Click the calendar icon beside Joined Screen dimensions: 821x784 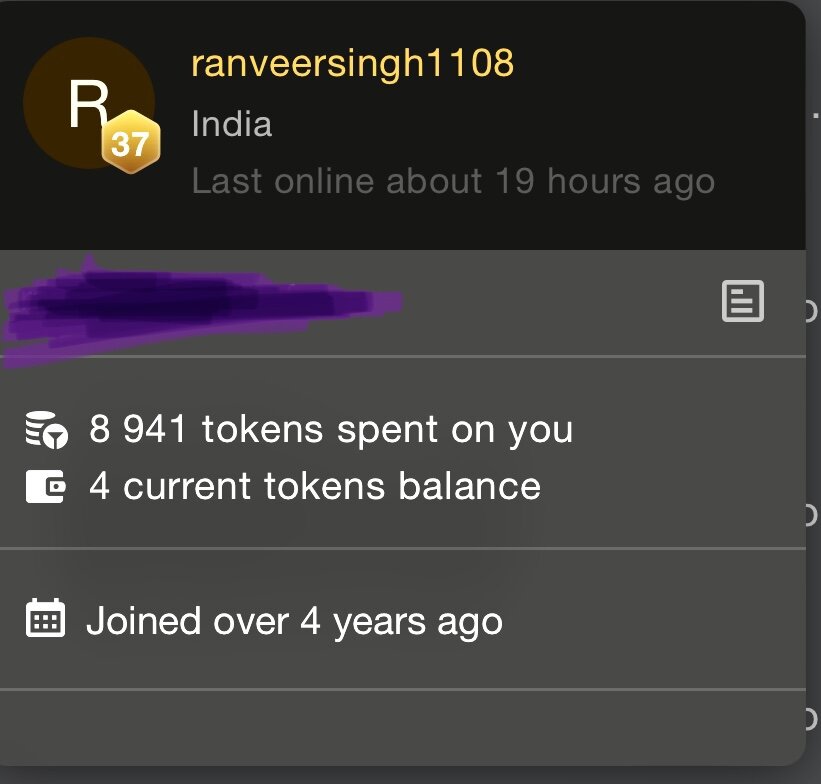pyautogui.click(x=46, y=617)
